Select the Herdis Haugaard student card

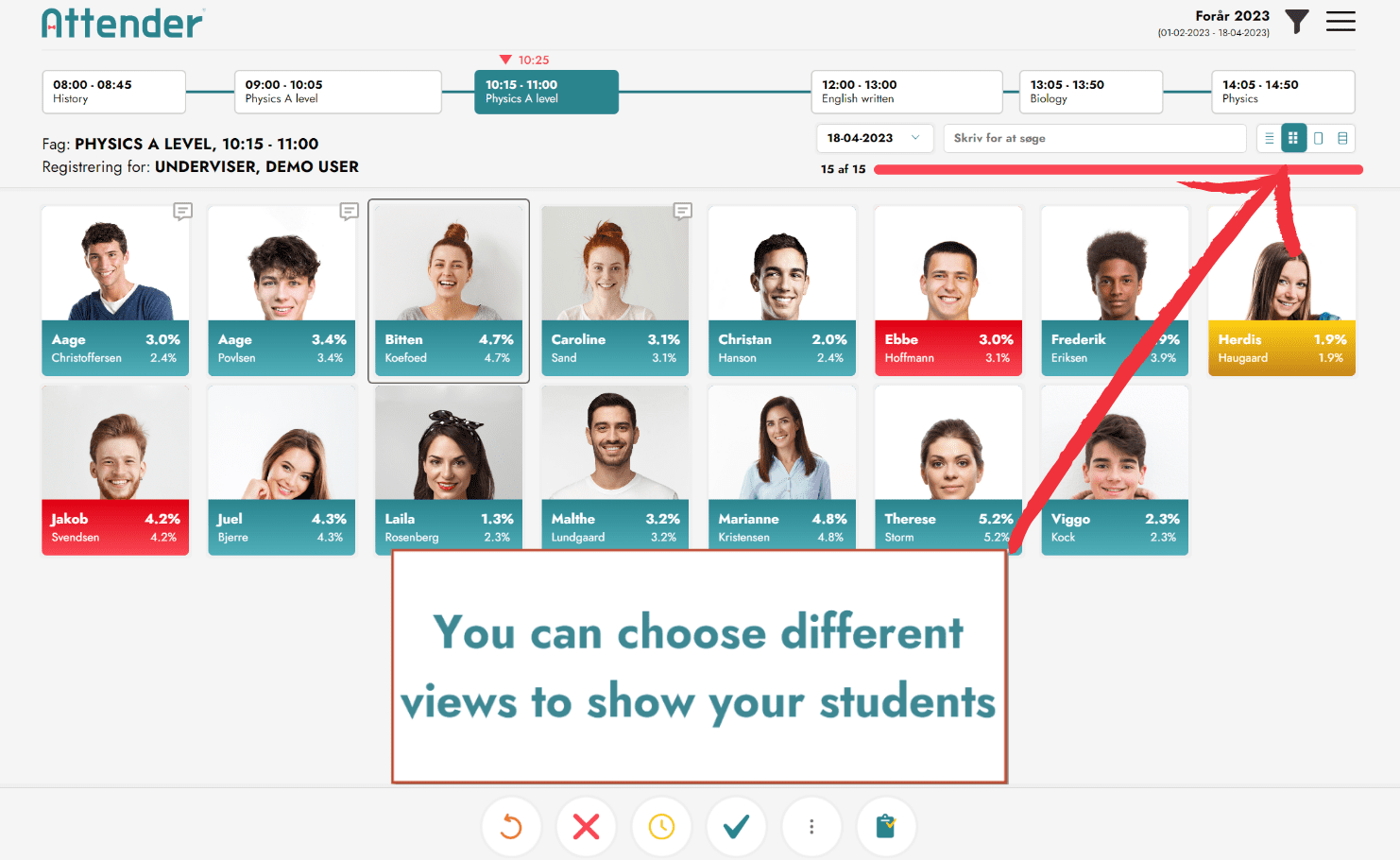pyautogui.click(x=1282, y=291)
